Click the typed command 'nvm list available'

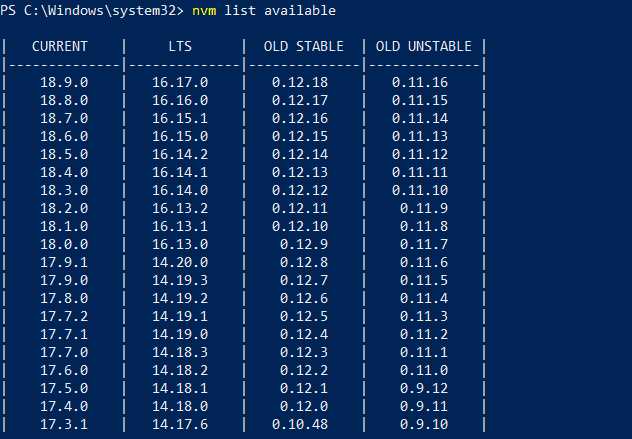pos(264,10)
